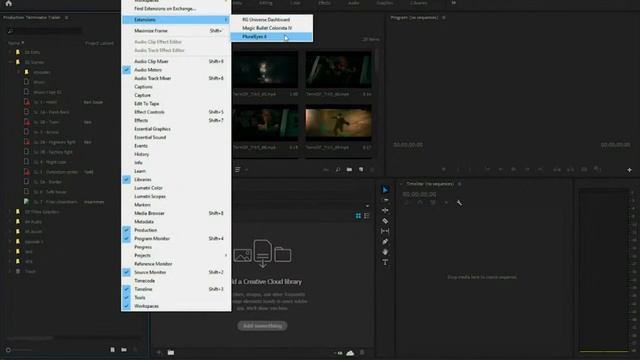Switch to the Effects workspace tab

[x=324, y=3]
